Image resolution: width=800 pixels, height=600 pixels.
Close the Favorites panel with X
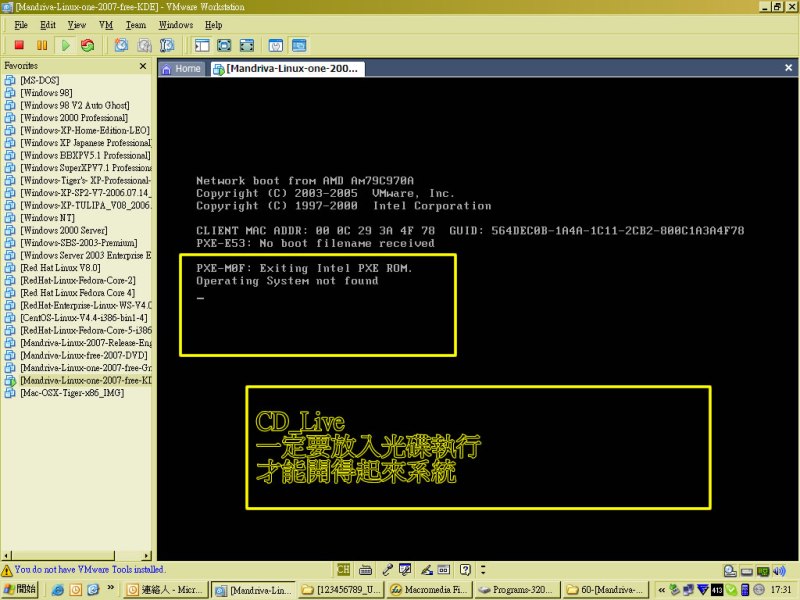click(143, 66)
